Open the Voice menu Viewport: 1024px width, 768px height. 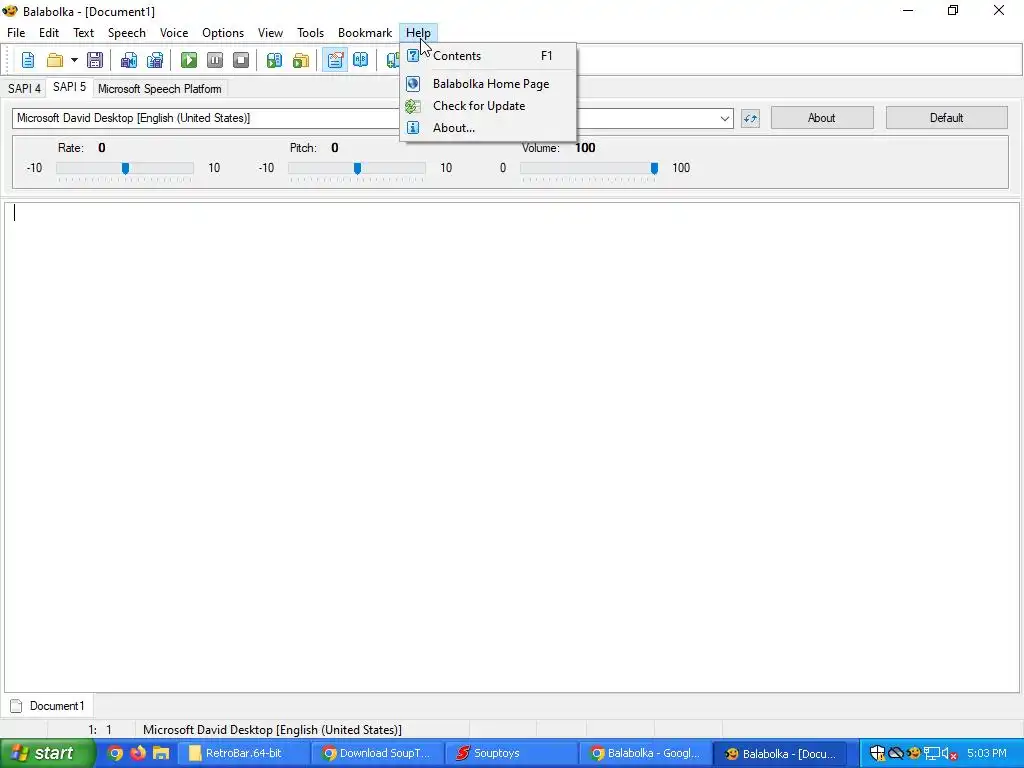tap(174, 33)
